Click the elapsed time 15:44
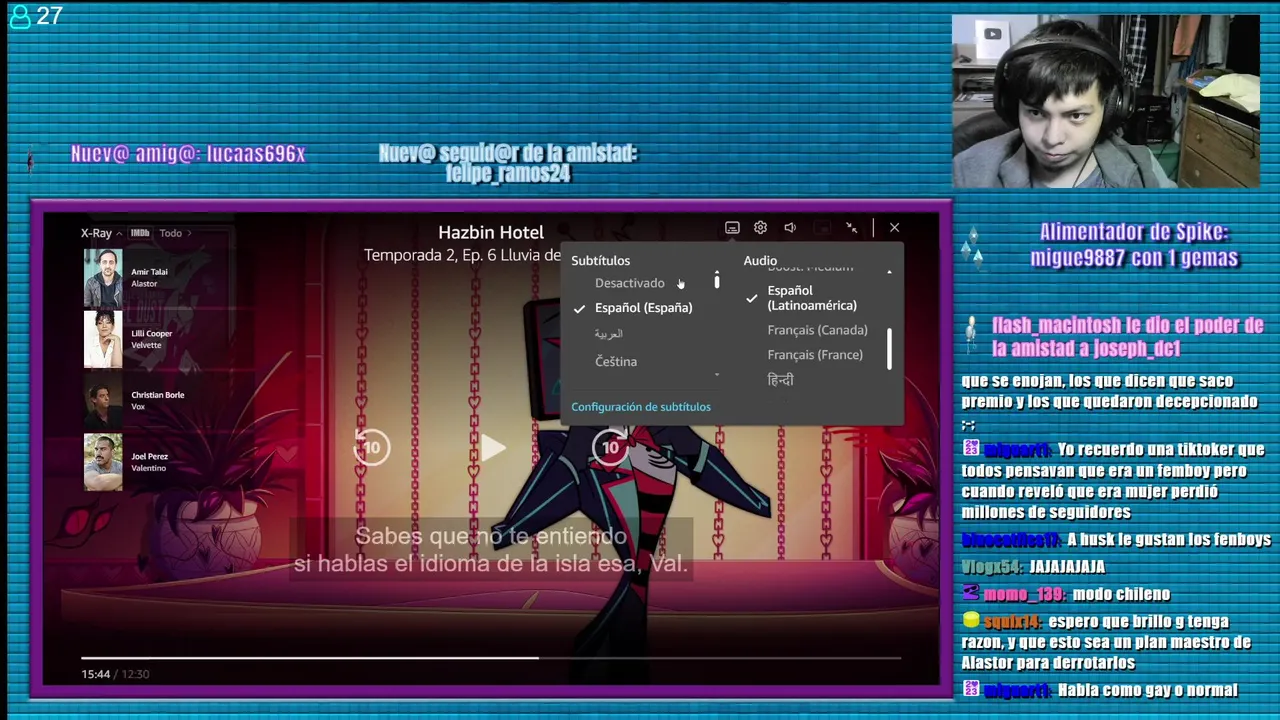The image size is (1280, 720). tap(95, 674)
